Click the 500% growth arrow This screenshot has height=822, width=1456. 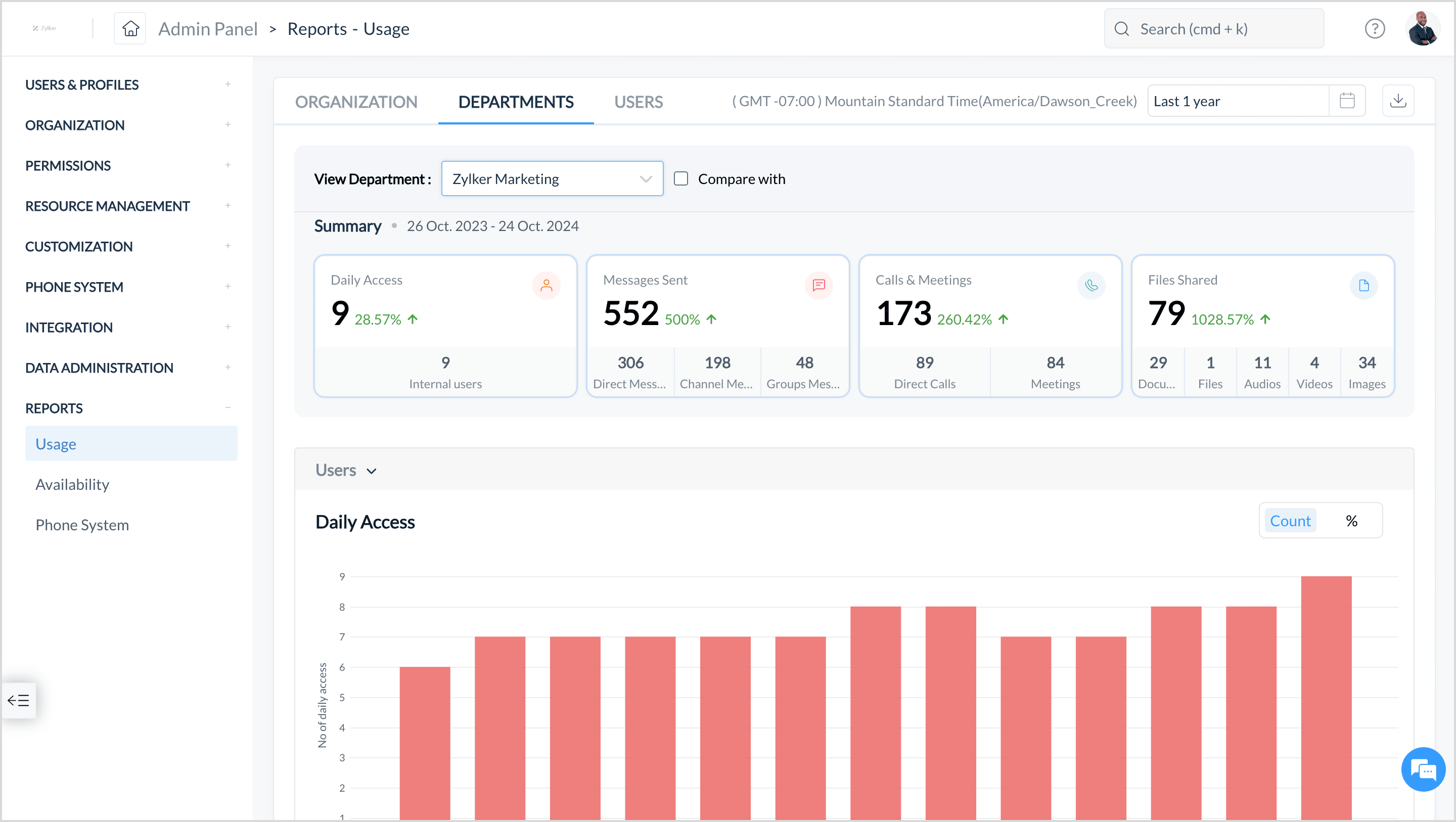point(711,319)
